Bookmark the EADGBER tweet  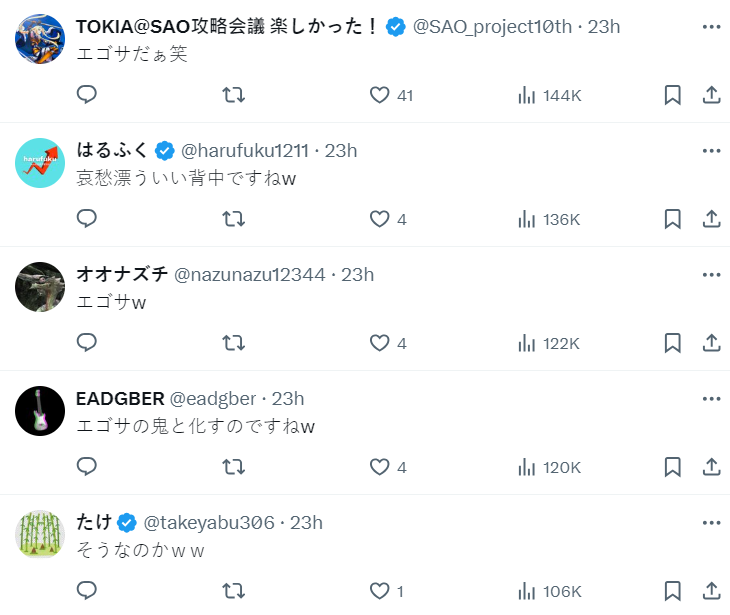click(673, 467)
